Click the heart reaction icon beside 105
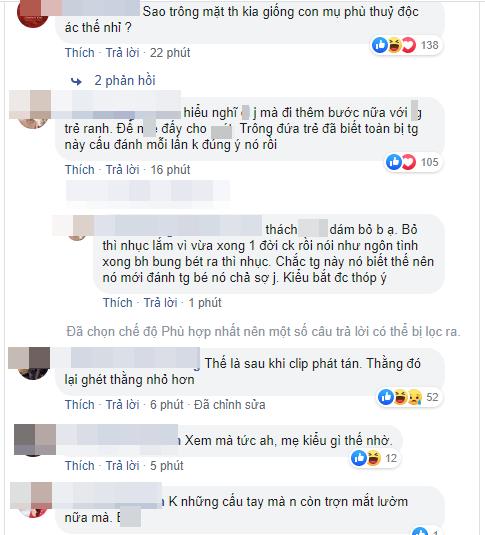 pos(408,162)
